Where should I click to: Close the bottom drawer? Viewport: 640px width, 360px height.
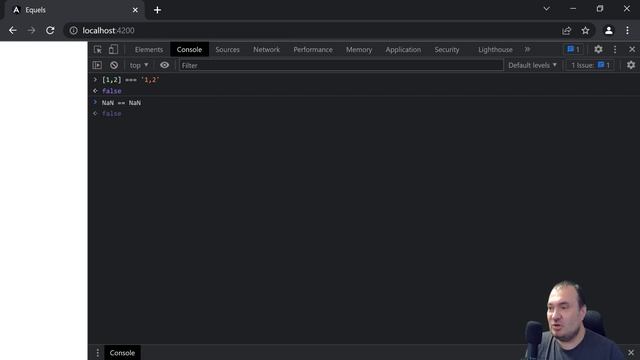[x=631, y=353]
